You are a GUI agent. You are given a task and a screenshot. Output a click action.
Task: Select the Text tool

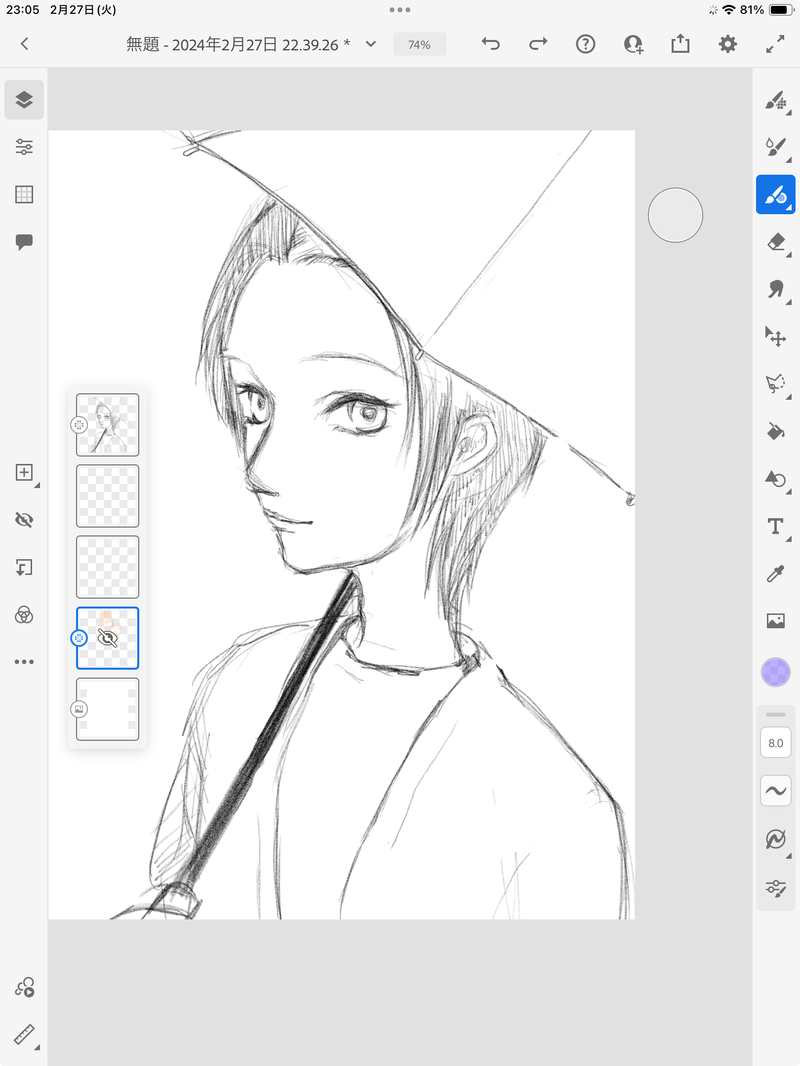[x=776, y=526]
